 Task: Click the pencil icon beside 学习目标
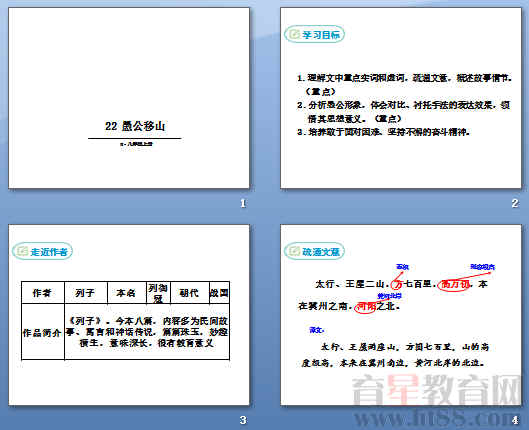pyautogui.click(x=294, y=34)
